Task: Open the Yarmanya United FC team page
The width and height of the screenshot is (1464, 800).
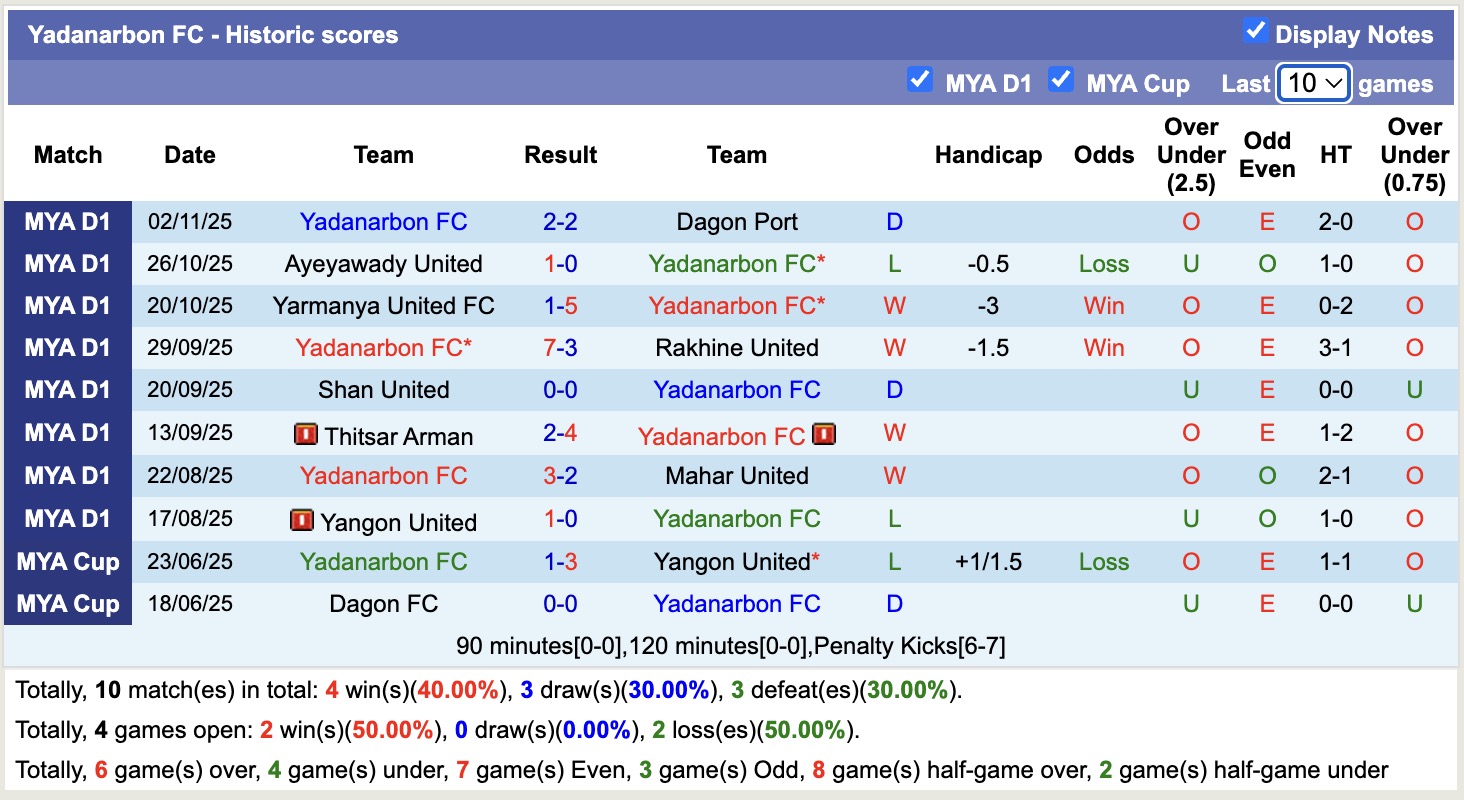Action: 383,306
